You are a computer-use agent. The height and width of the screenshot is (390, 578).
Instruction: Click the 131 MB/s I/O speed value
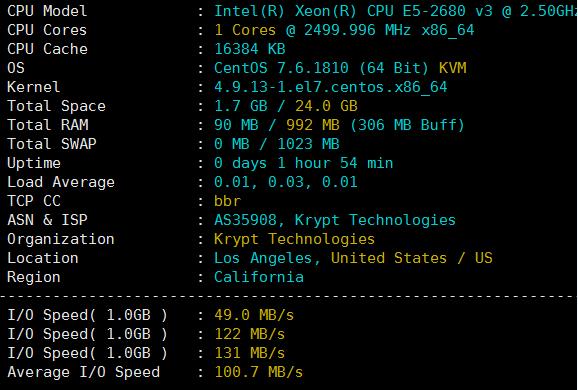(x=250, y=353)
